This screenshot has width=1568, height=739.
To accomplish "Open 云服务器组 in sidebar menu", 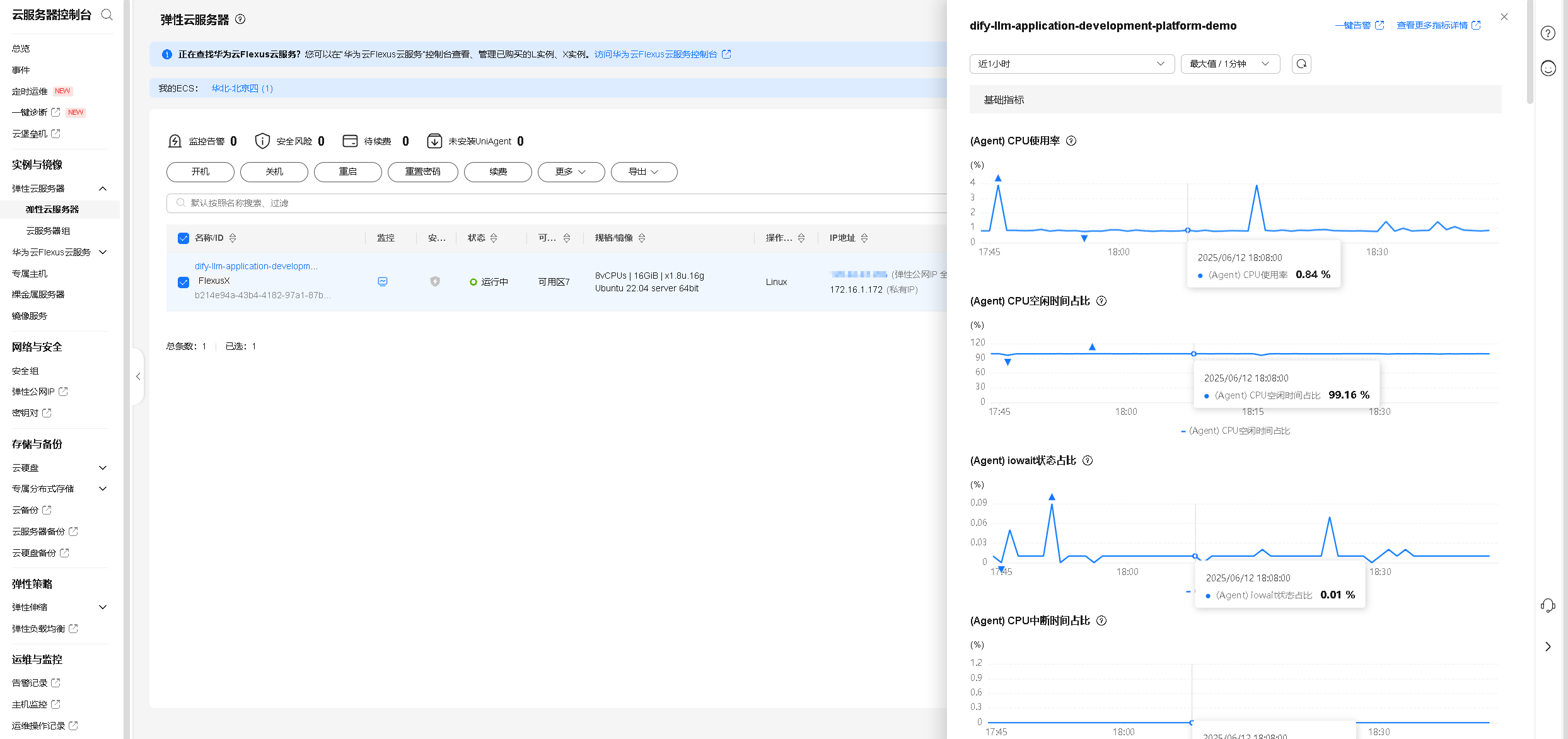I will pyautogui.click(x=48, y=231).
